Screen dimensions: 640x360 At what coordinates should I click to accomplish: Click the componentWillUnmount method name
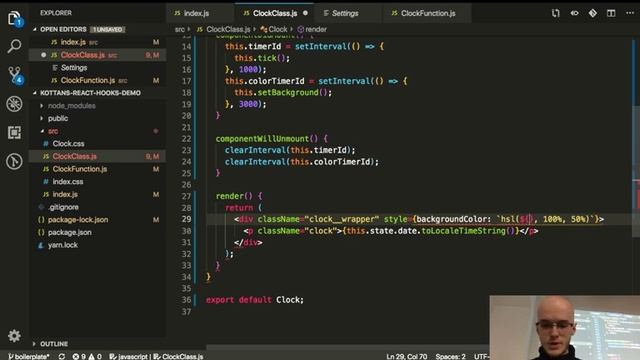click(262, 139)
